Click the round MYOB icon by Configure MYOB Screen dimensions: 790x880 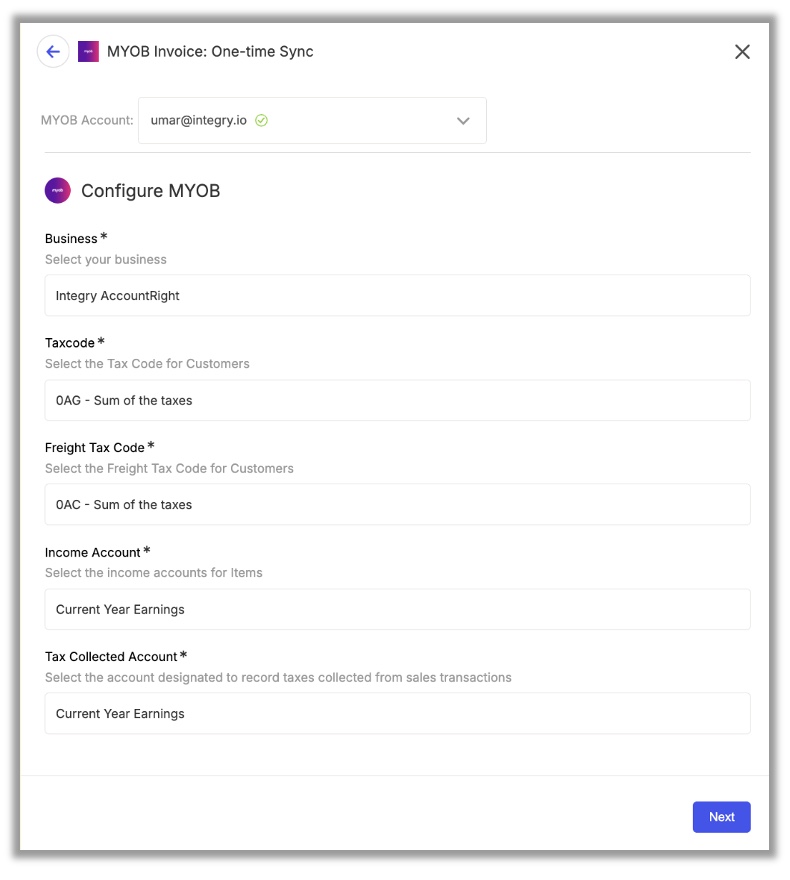(58, 190)
